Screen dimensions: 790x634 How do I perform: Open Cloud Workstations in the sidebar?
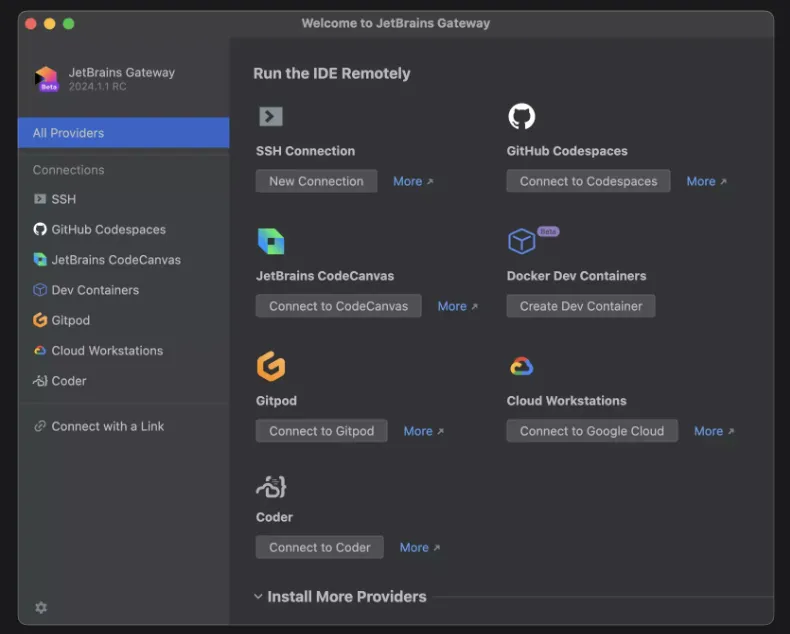[123, 350]
